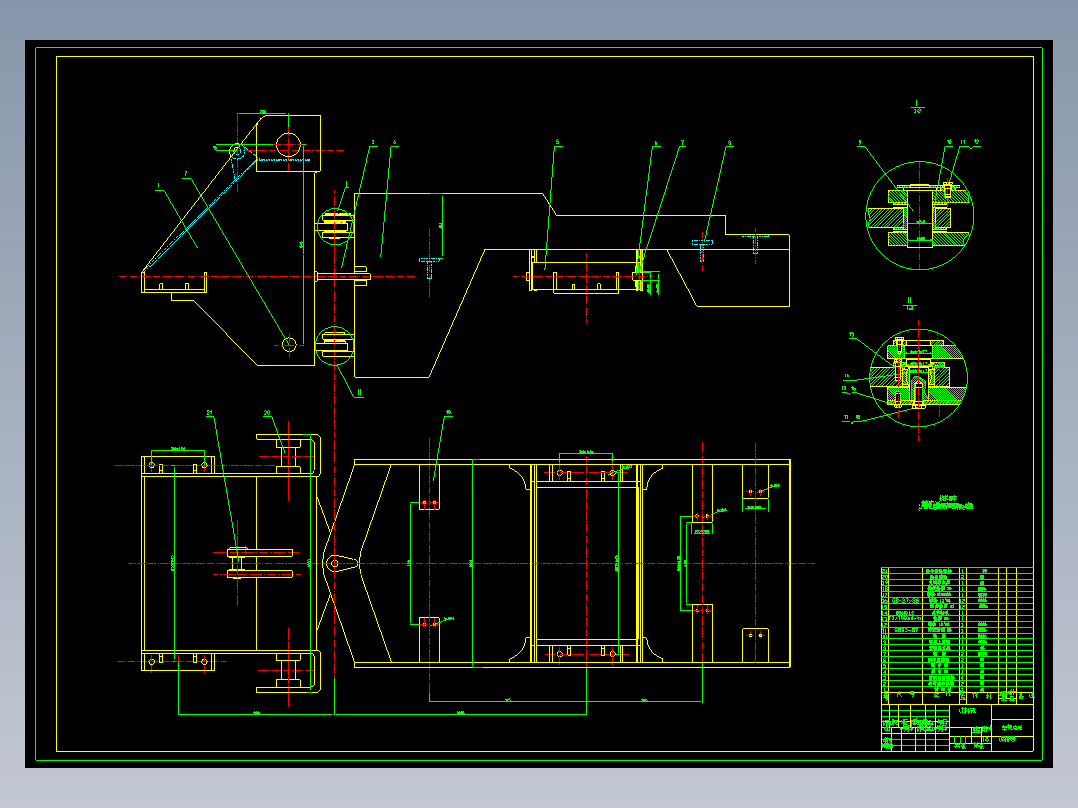
Task: Click balloon number 3 above the side view
Action: 373,143
